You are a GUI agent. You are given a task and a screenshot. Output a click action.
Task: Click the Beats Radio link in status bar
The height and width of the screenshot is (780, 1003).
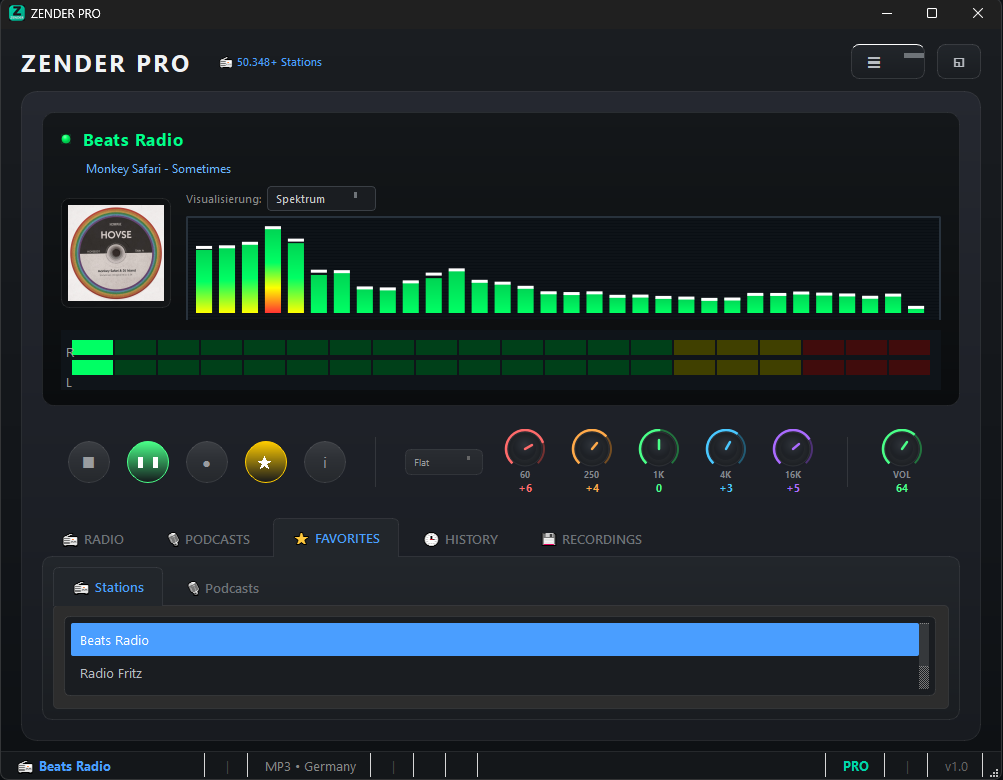75,767
